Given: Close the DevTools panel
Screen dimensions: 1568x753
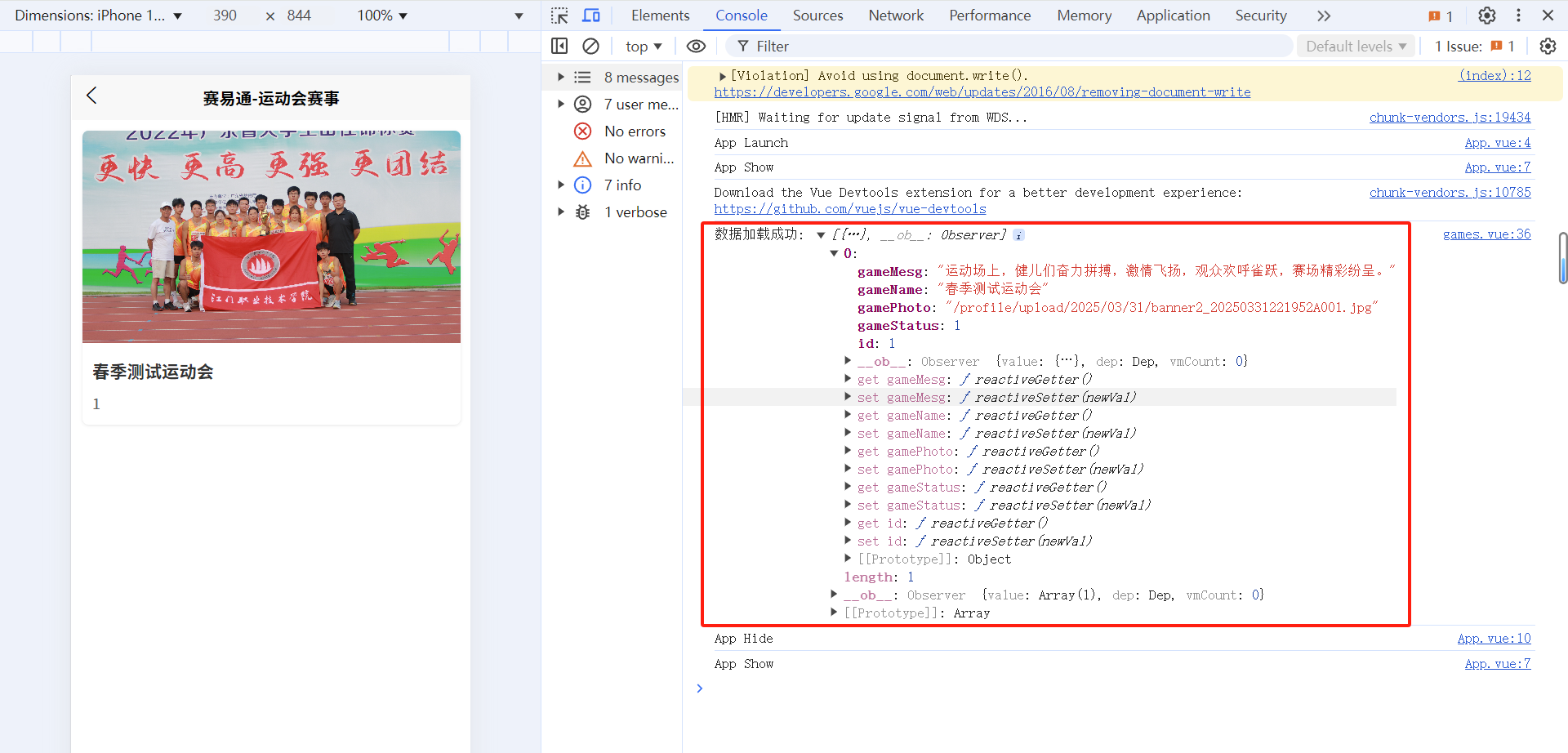Looking at the screenshot, I should (x=1548, y=16).
